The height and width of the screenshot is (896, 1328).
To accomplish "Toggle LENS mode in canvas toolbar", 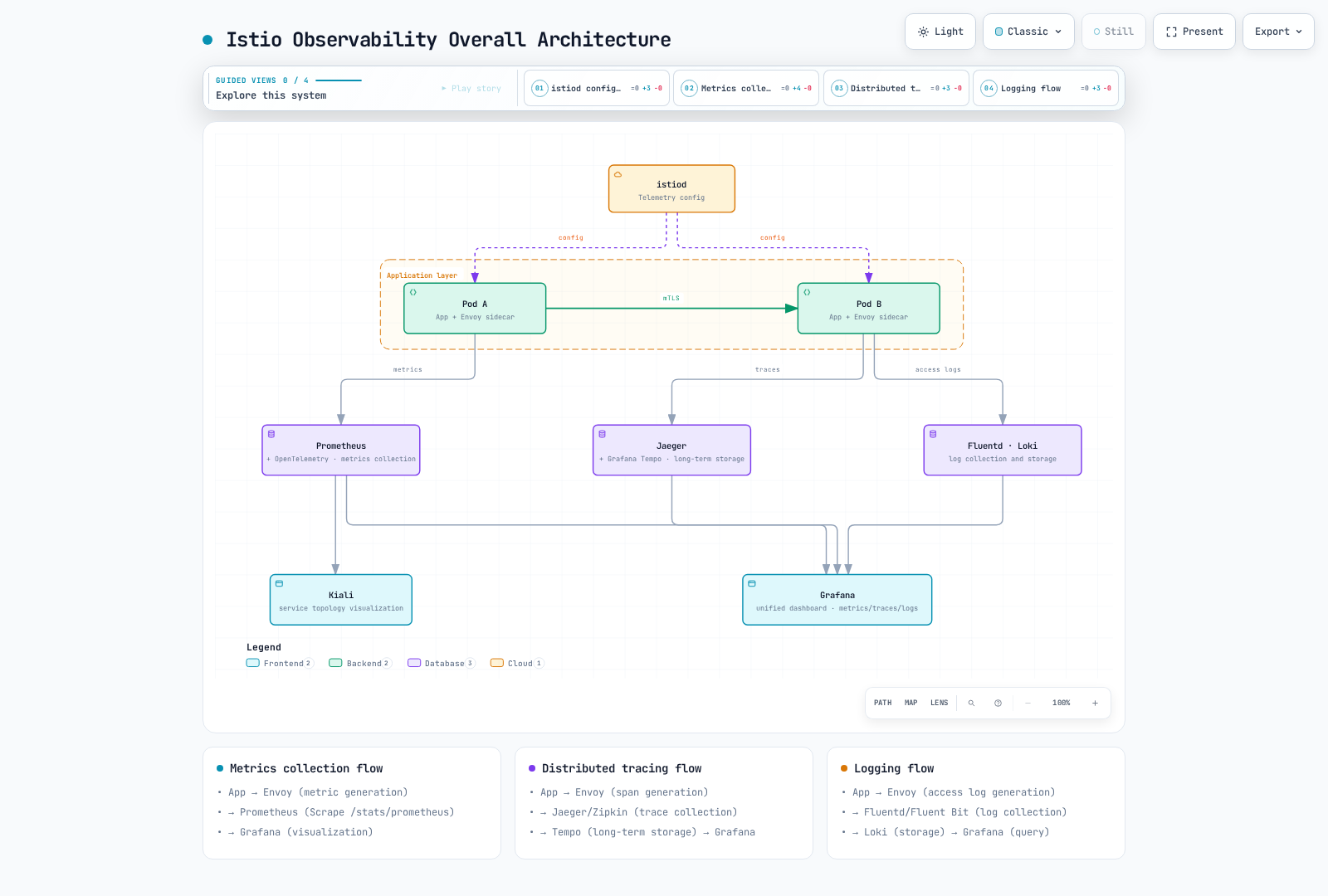I will pos(939,703).
